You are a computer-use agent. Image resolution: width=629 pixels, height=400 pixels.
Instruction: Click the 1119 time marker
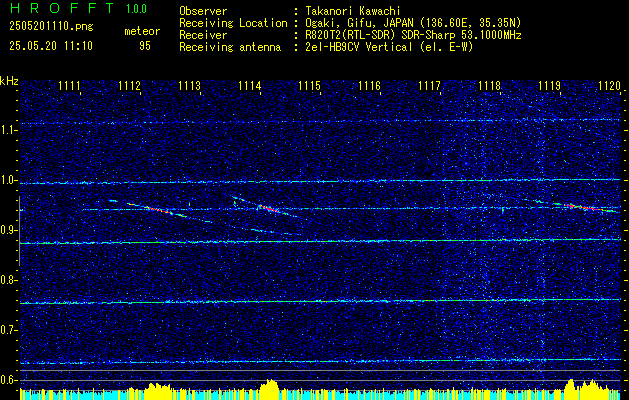click(x=549, y=85)
